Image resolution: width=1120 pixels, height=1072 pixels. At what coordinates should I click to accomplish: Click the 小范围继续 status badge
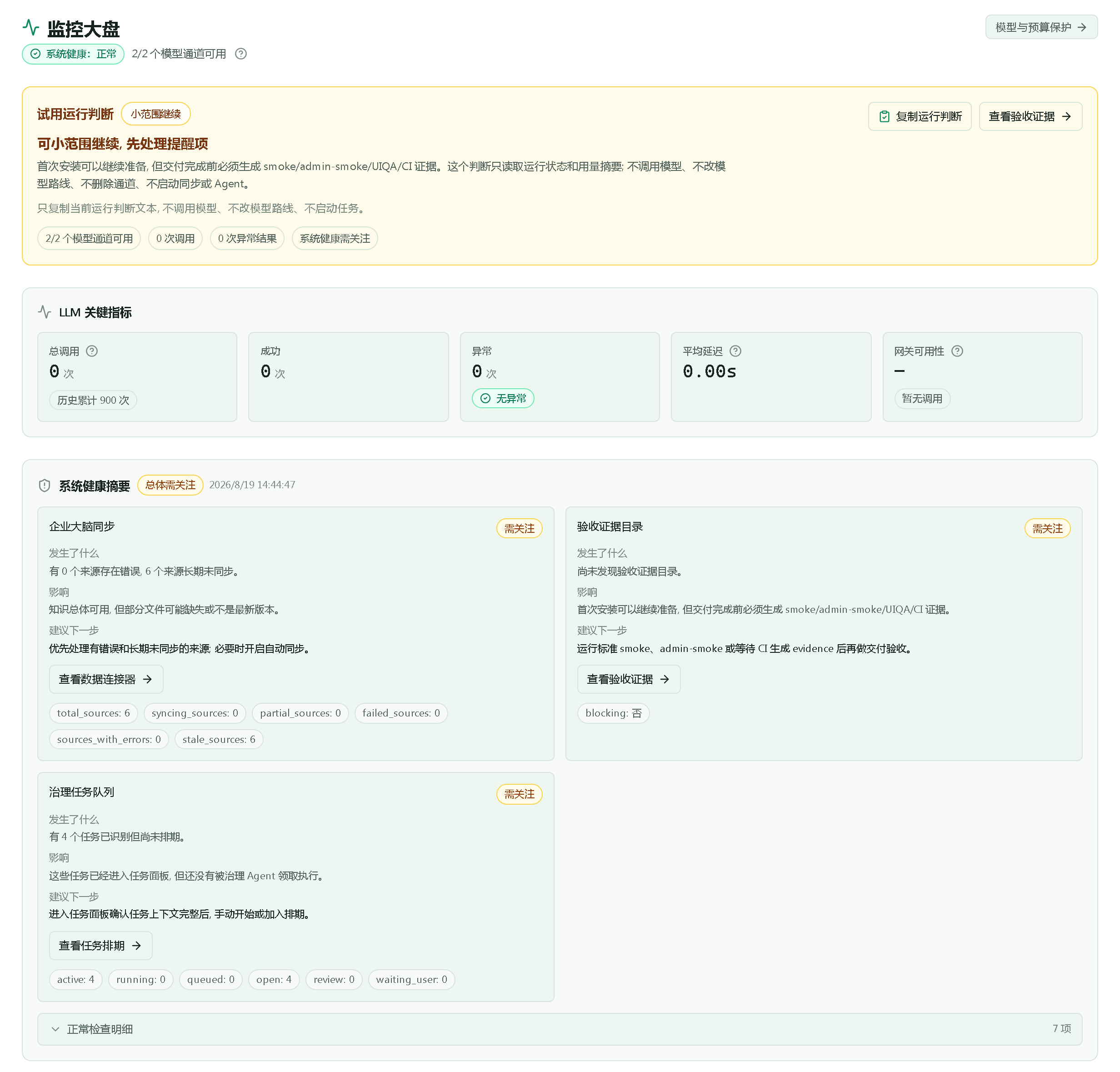coord(156,114)
